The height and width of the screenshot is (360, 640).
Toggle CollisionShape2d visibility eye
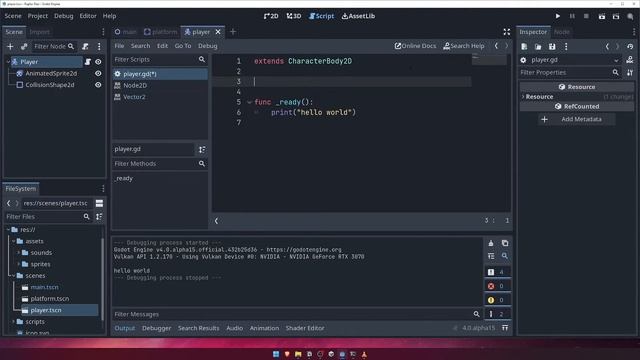pyautogui.click(x=98, y=85)
